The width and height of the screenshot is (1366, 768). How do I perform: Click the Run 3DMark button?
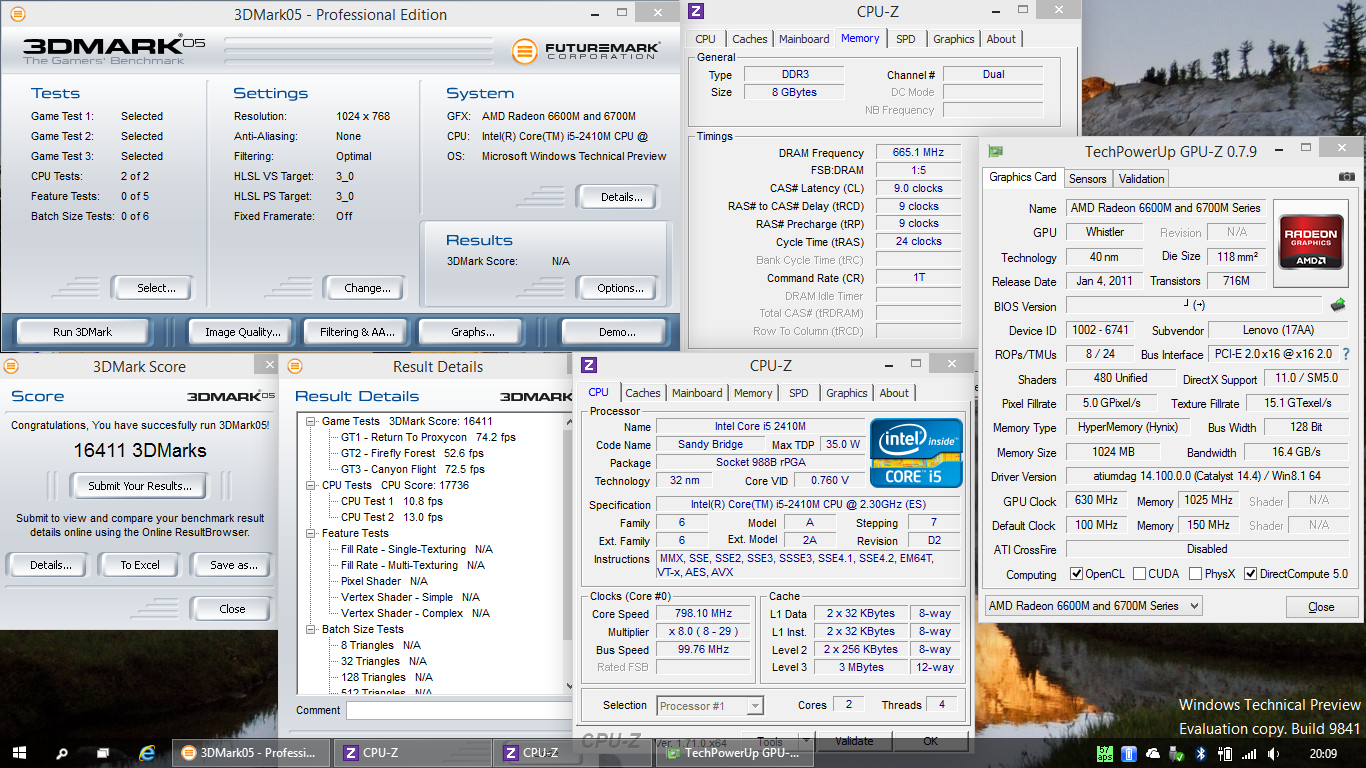coord(83,332)
